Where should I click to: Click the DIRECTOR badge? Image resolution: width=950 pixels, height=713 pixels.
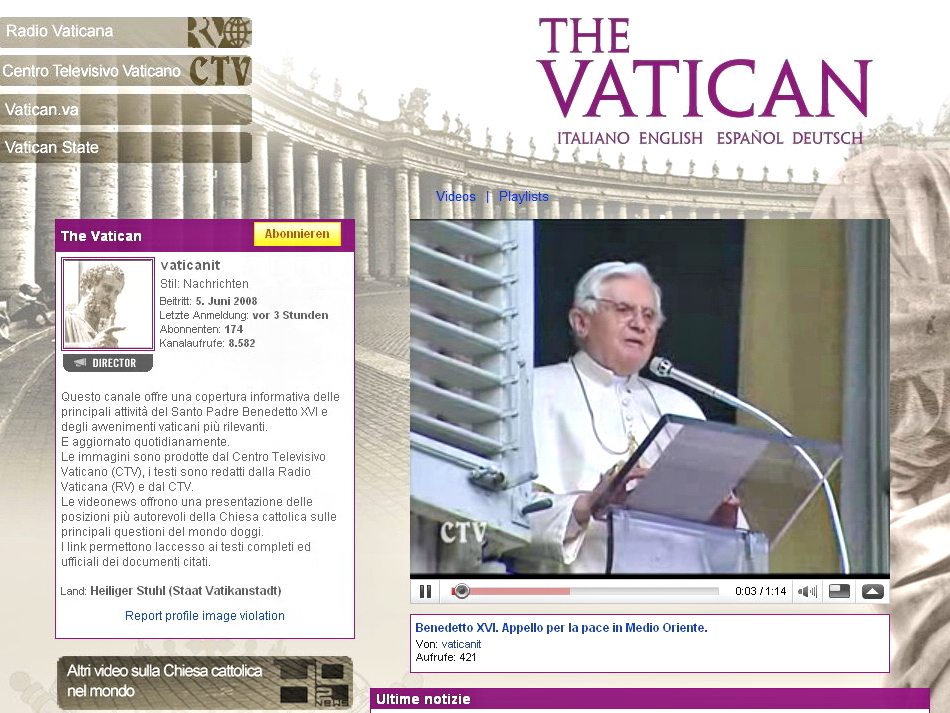[x=108, y=363]
